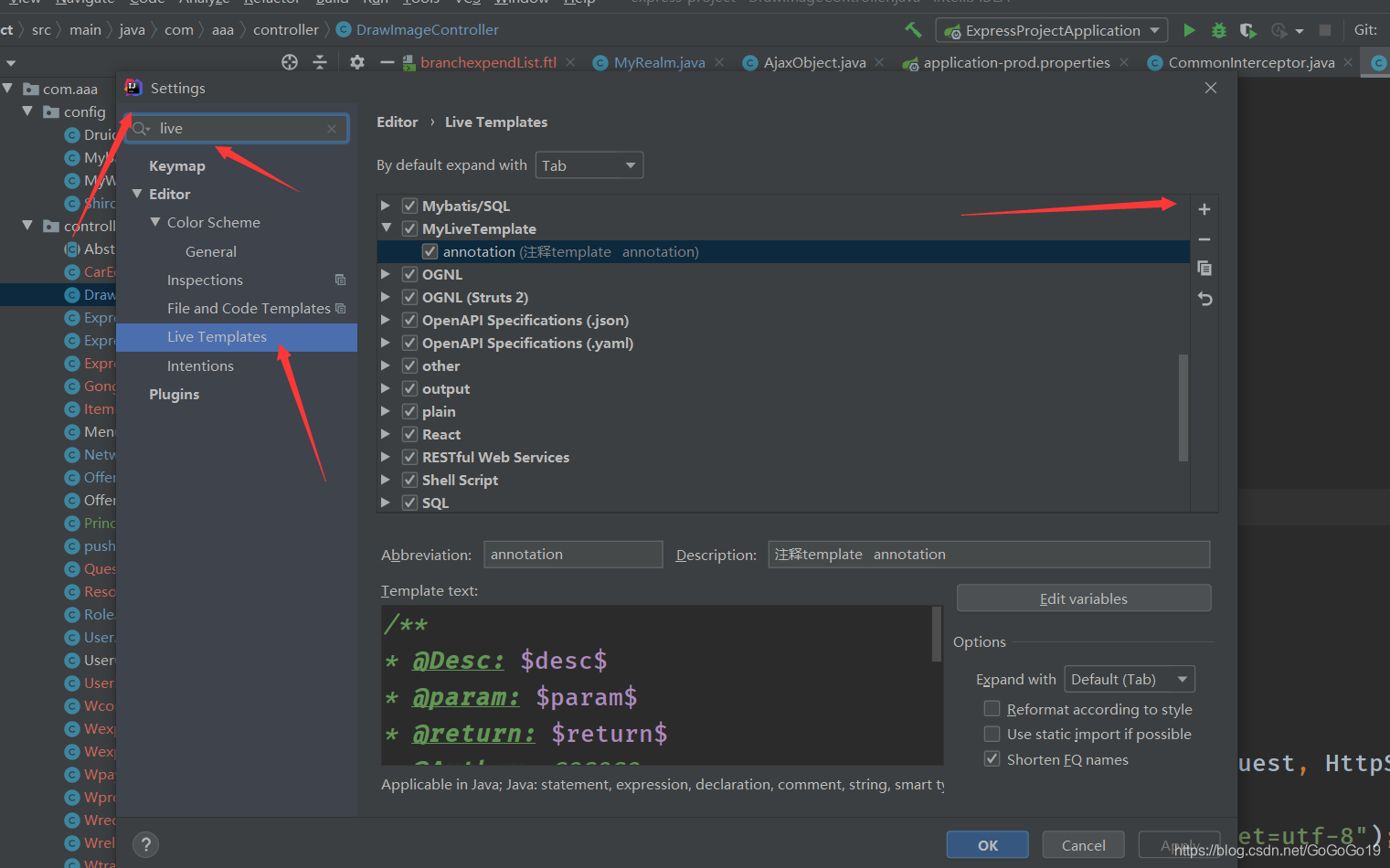Restore deleted templates with revert icon

(1204, 299)
